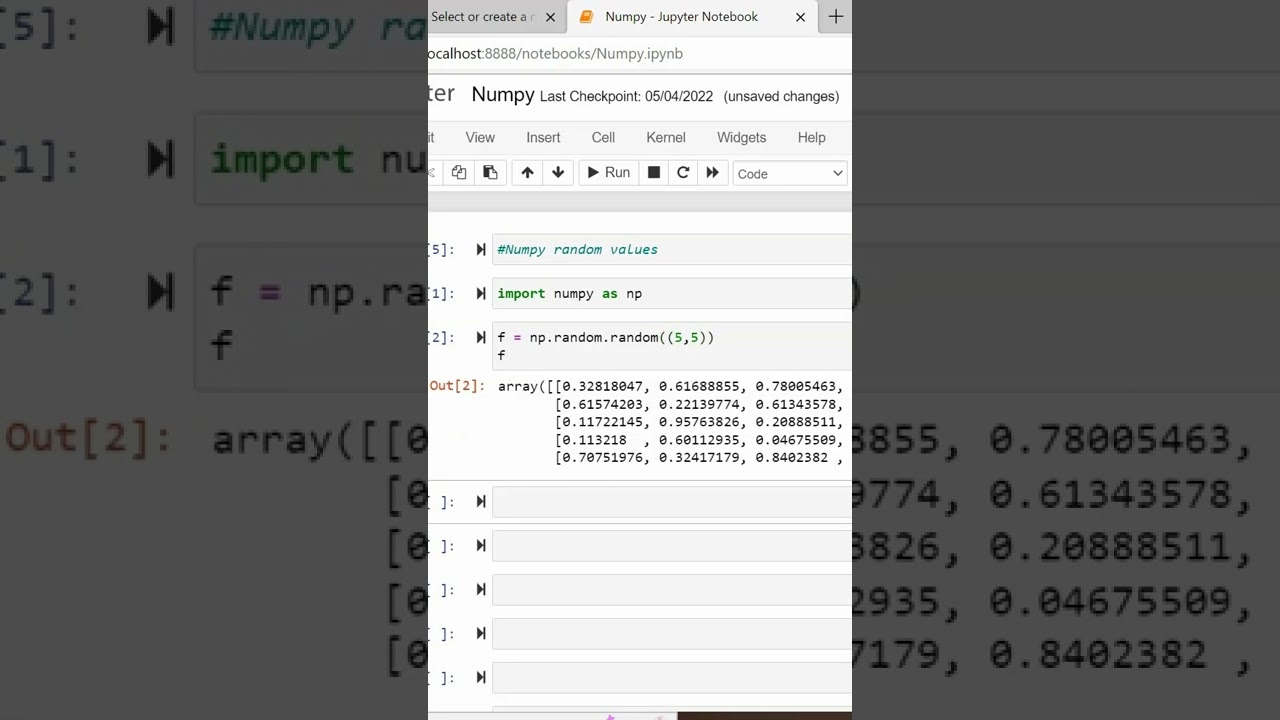Run the np.random.random cell via its icon
This screenshot has height=720, width=1280.
click(x=481, y=337)
